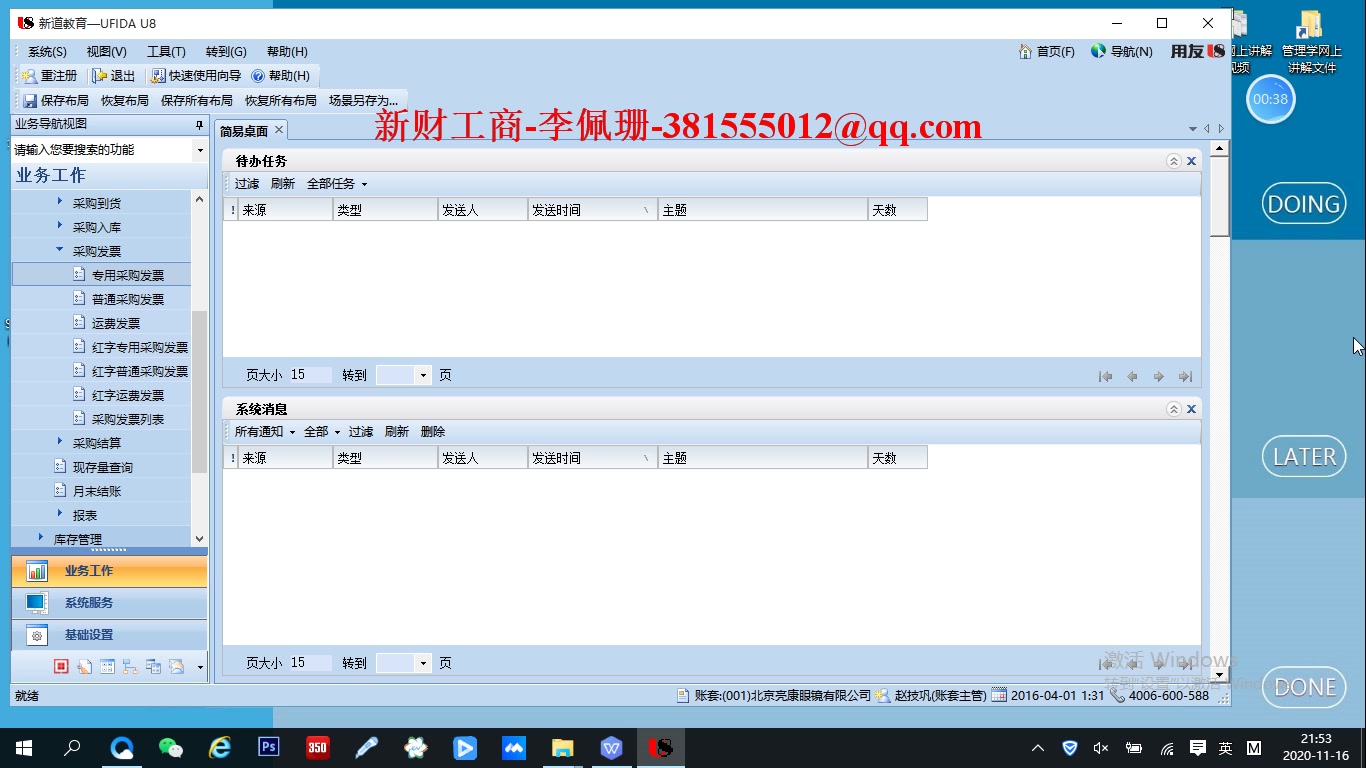Open the 工具(T) menu
1366x768 pixels.
pos(166,51)
